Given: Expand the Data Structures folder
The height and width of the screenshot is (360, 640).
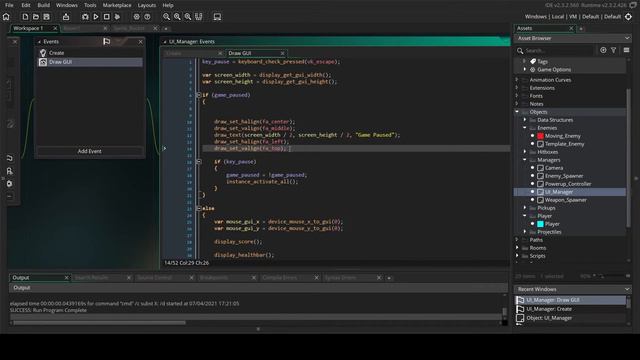Looking at the screenshot, I should [x=525, y=120].
